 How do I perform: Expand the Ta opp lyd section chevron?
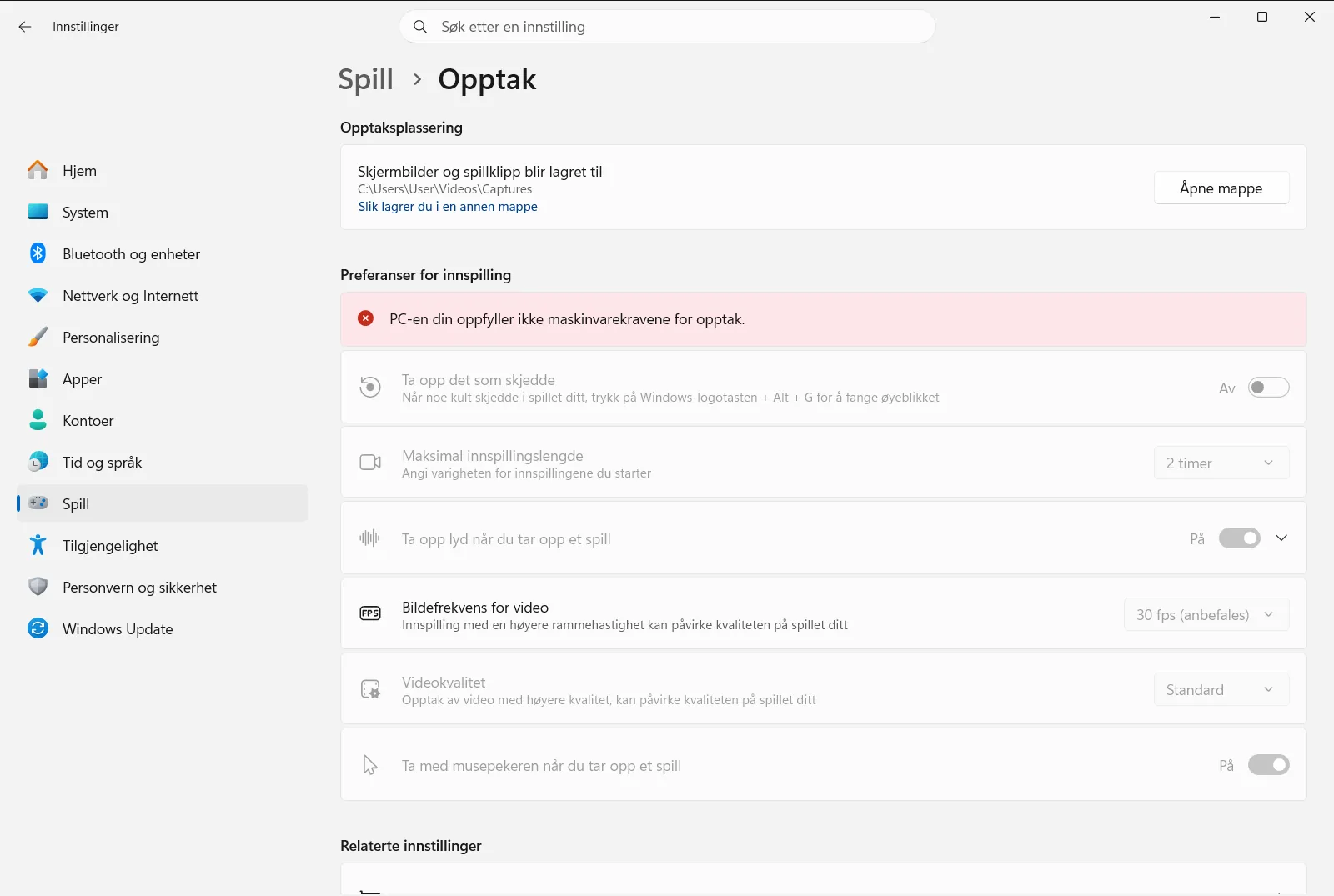click(1281, 538)
